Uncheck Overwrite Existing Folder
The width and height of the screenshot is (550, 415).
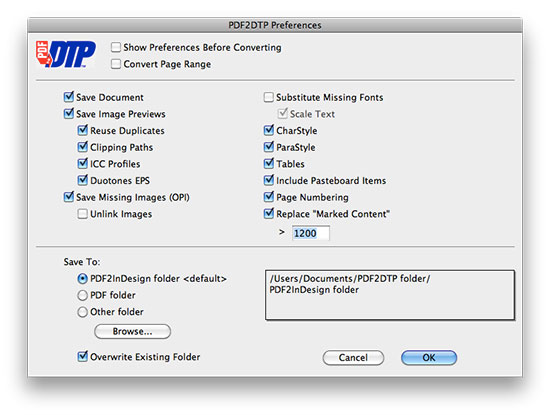[x=83, y=357]
